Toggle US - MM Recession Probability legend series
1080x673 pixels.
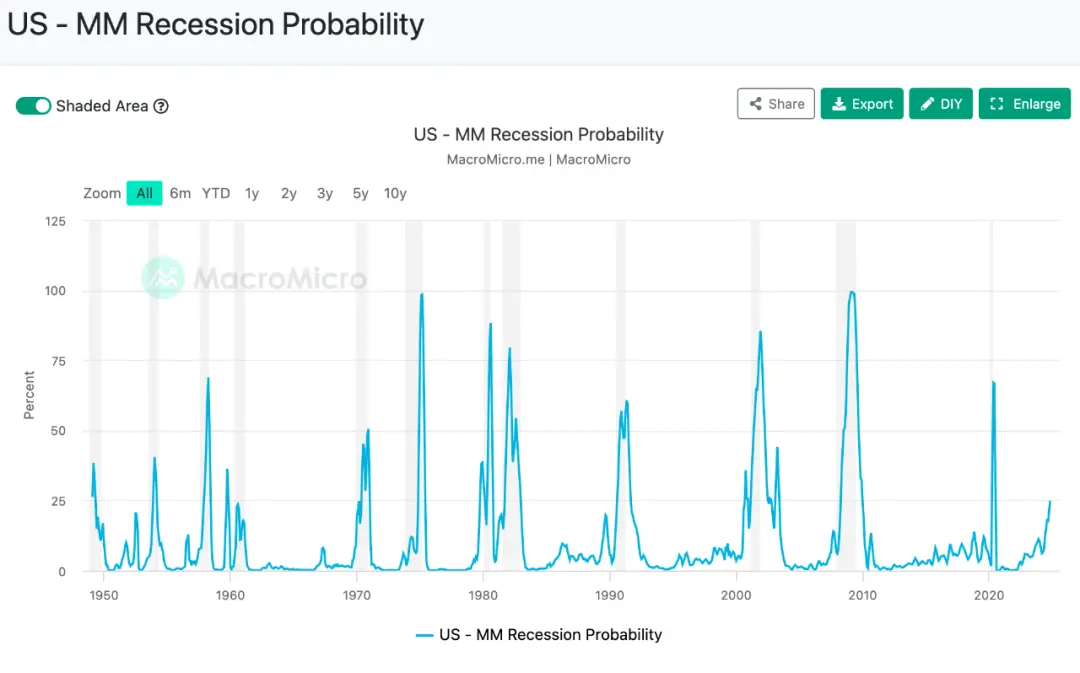[x=539, y=634]
